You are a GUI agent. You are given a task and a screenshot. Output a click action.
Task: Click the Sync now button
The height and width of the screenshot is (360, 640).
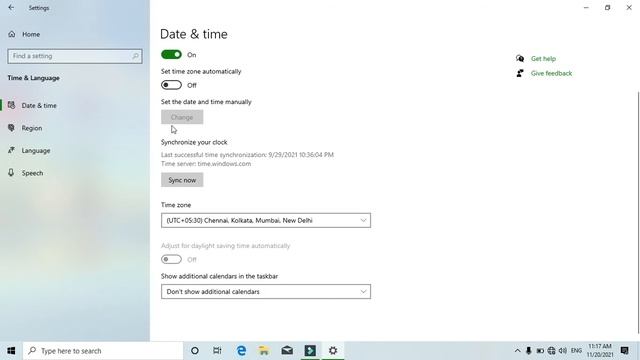pos(182,180)
